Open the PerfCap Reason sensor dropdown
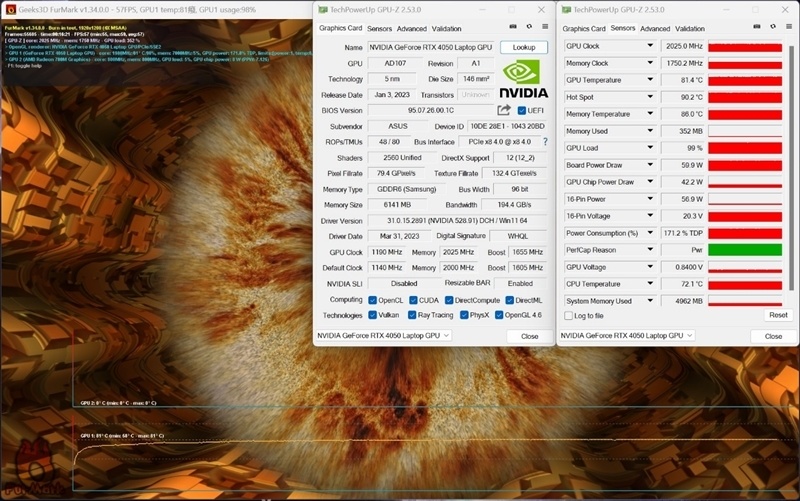The image size is (800, 501). pos(650,250)
